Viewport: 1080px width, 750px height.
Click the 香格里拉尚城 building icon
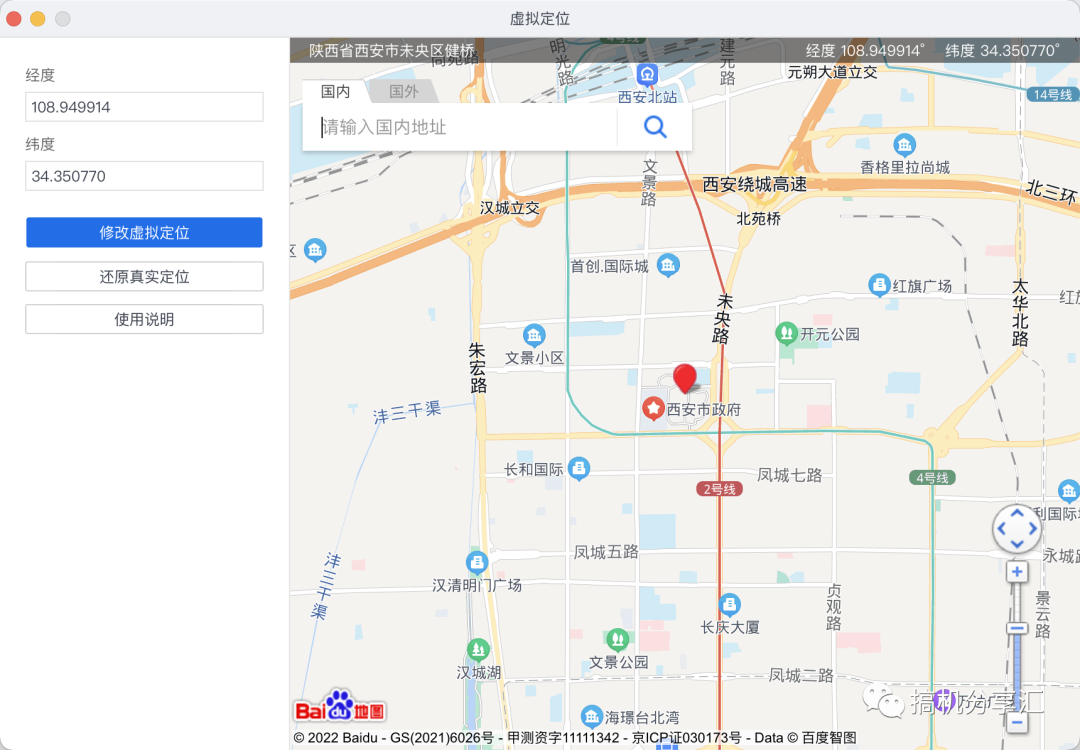(904, 145)
